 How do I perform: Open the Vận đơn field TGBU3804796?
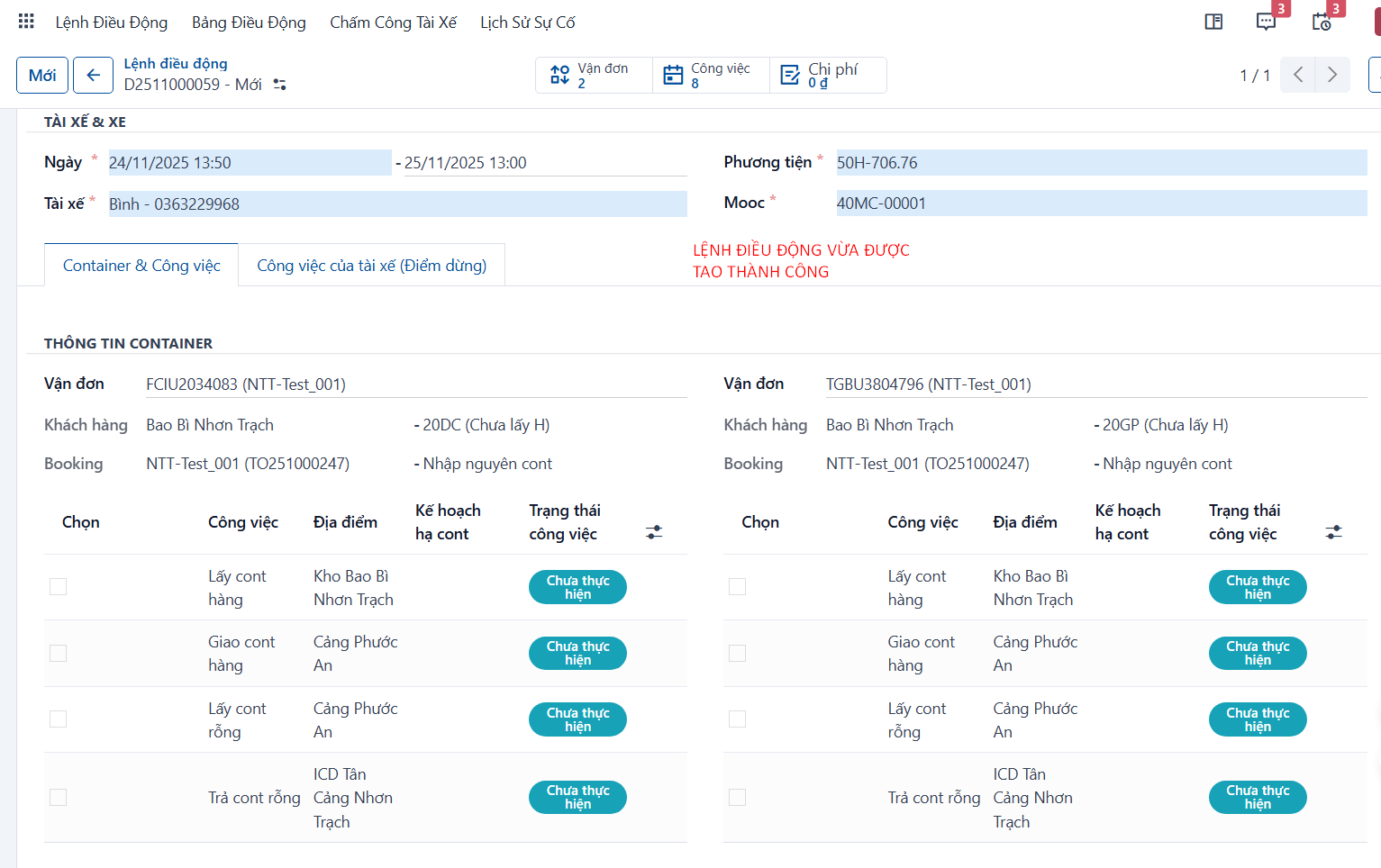point(1096,384)
